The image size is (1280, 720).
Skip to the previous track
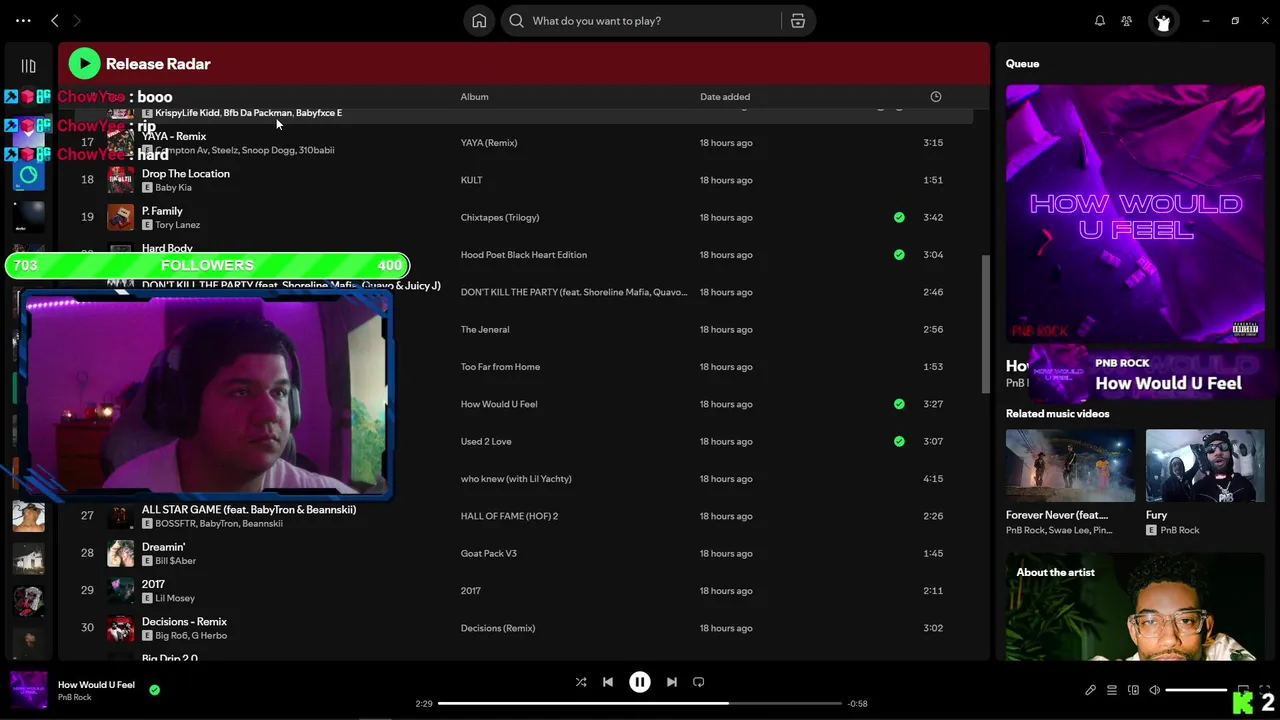click(608, 682)
